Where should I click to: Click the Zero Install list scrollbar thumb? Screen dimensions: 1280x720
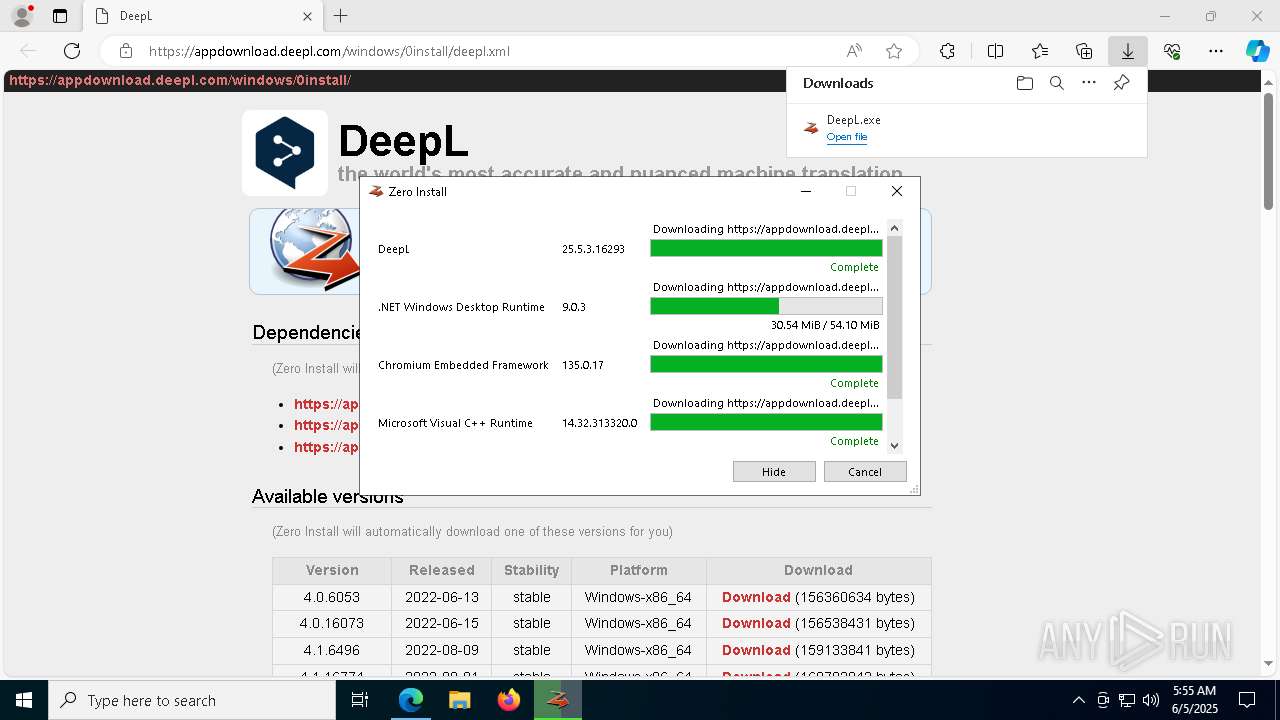pyautogui.click(x=895, y=317)
